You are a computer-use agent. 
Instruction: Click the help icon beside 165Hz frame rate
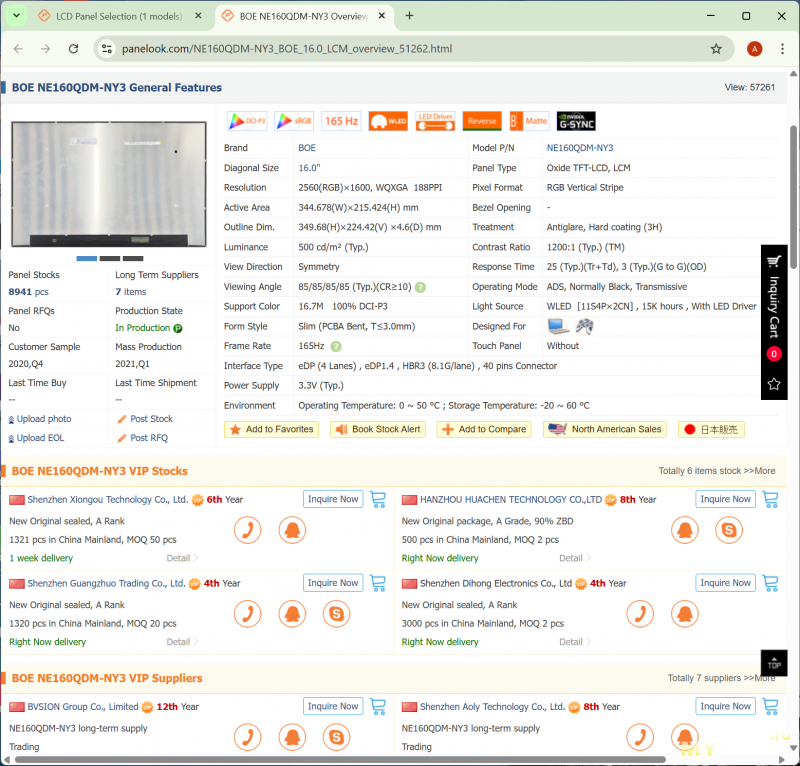(x=336, y=347)
